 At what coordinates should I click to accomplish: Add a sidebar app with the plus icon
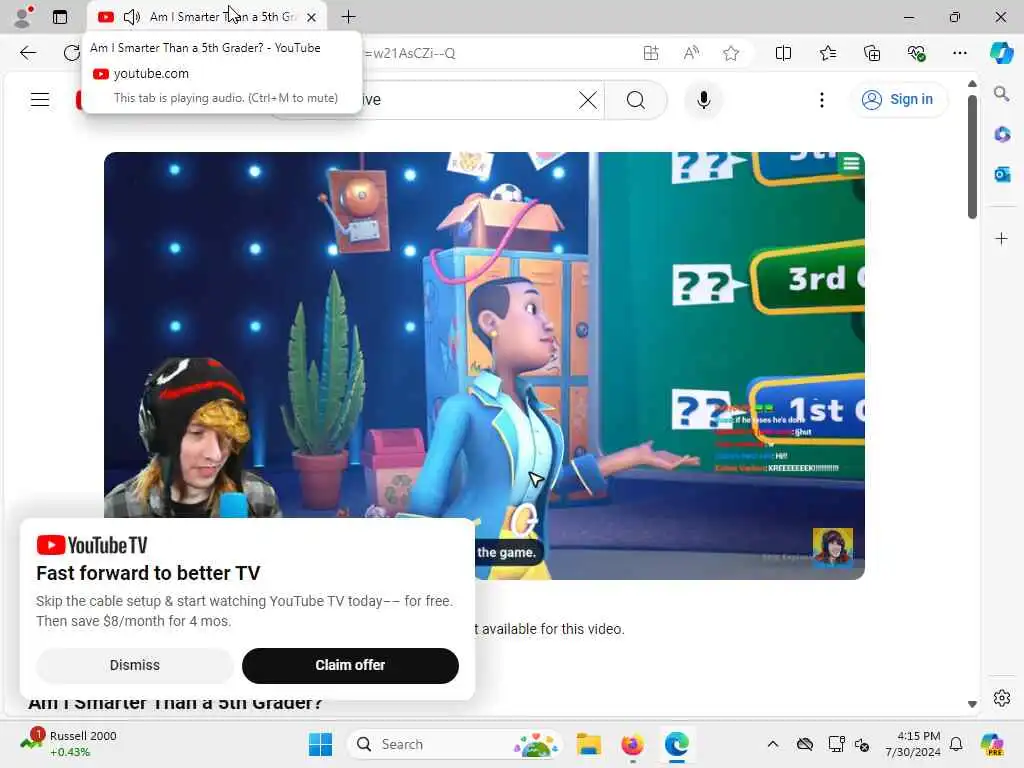click(1001, 238)
